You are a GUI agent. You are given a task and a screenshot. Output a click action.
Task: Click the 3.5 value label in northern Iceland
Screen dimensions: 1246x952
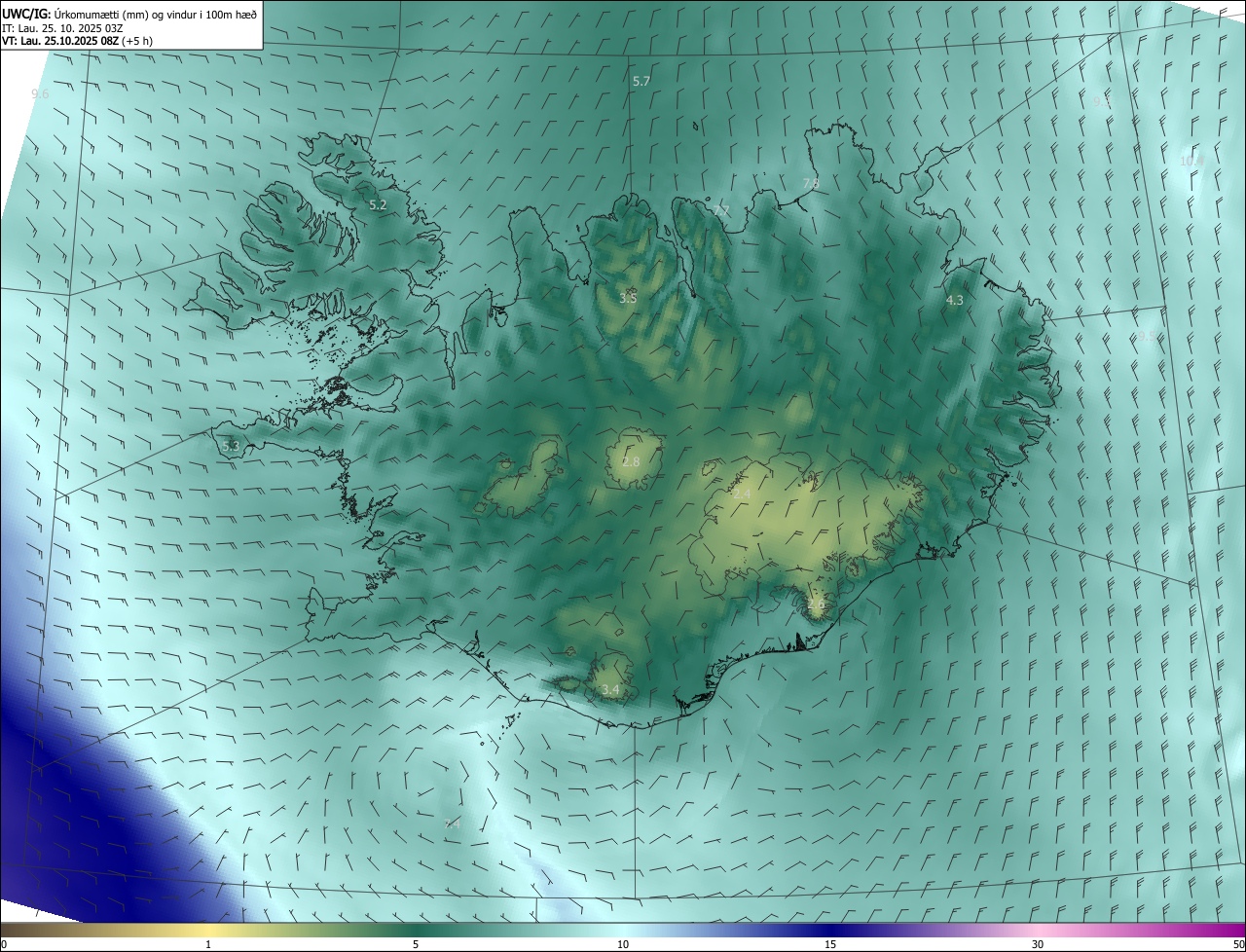pyautogui.click(x=628, y=298)
